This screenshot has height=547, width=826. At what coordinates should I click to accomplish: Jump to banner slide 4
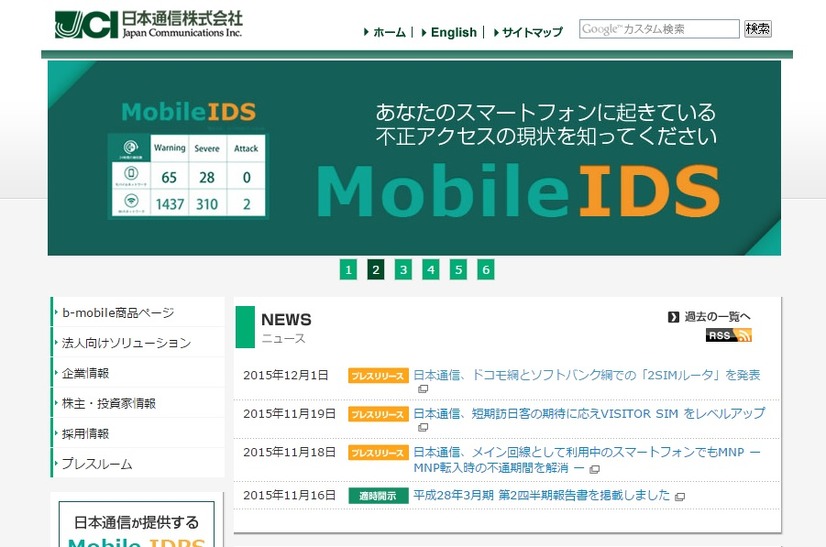[x=431, y=270]
